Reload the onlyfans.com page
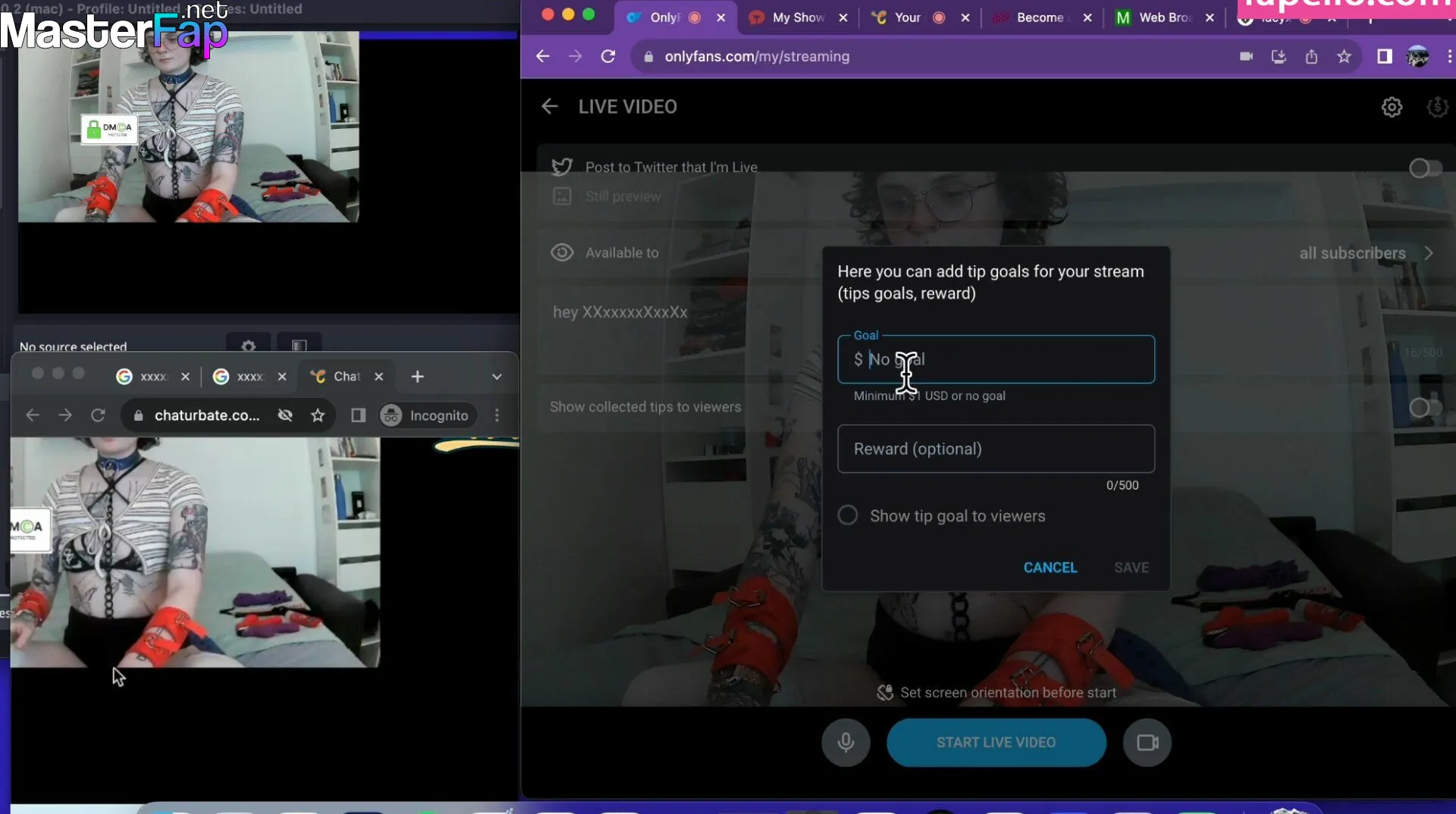 [608, 56]
